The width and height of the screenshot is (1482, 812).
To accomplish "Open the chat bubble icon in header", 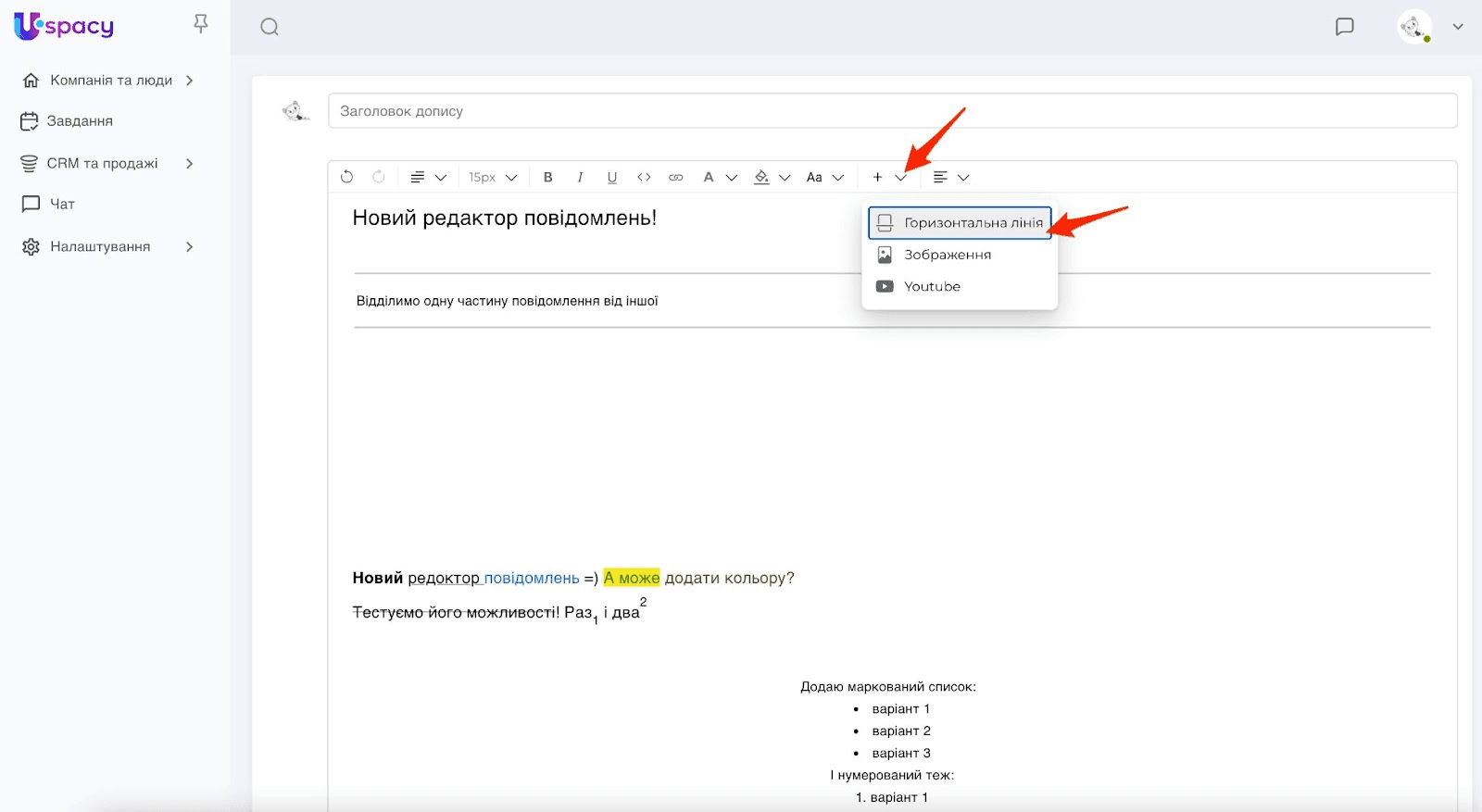I will click(x=1345, y=27).
